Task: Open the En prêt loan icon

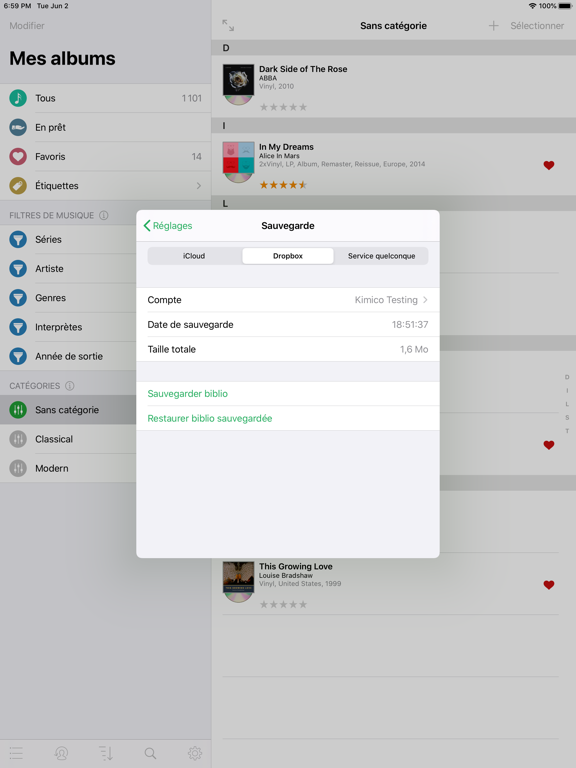Action: (18, 127)
